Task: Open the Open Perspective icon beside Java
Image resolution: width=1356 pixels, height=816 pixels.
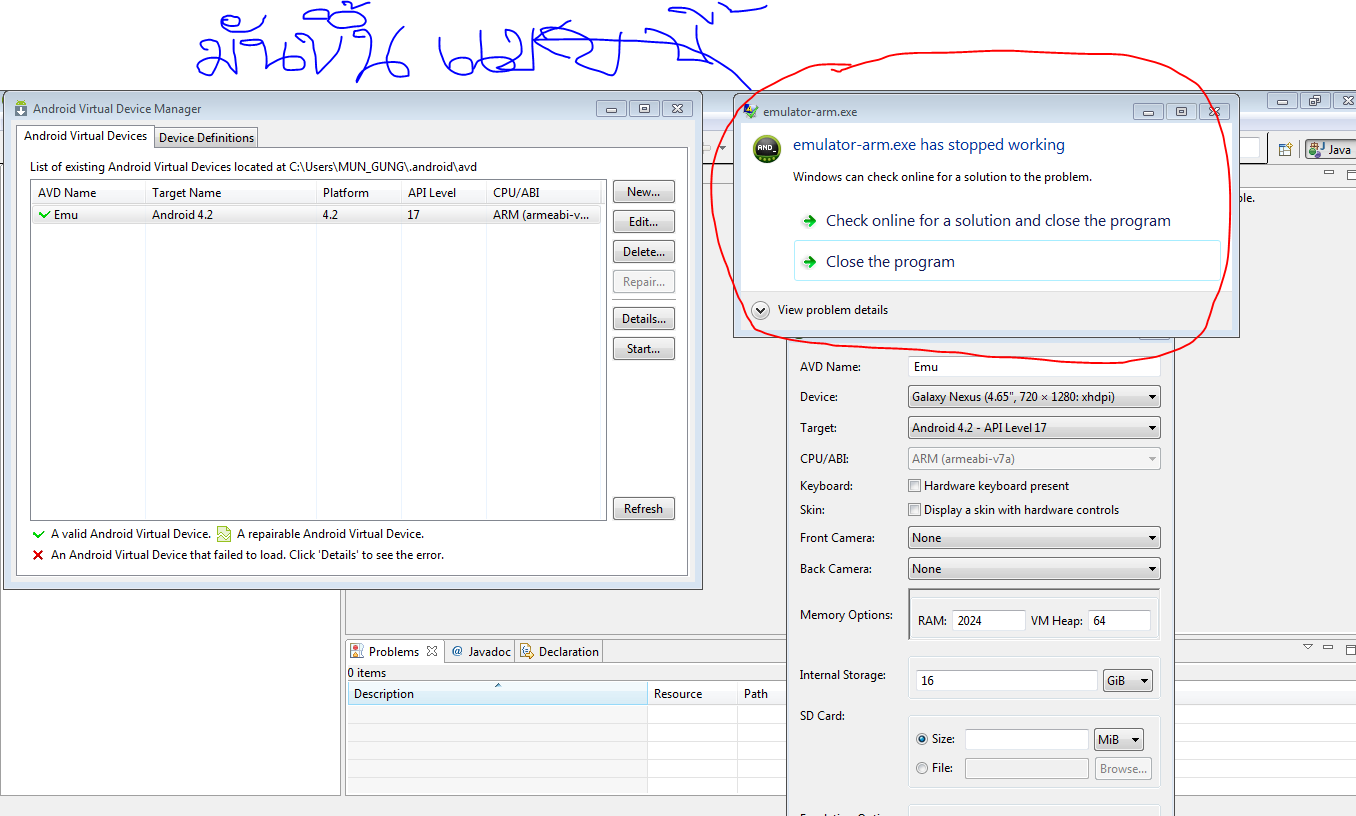Action: click(1286, 149)
